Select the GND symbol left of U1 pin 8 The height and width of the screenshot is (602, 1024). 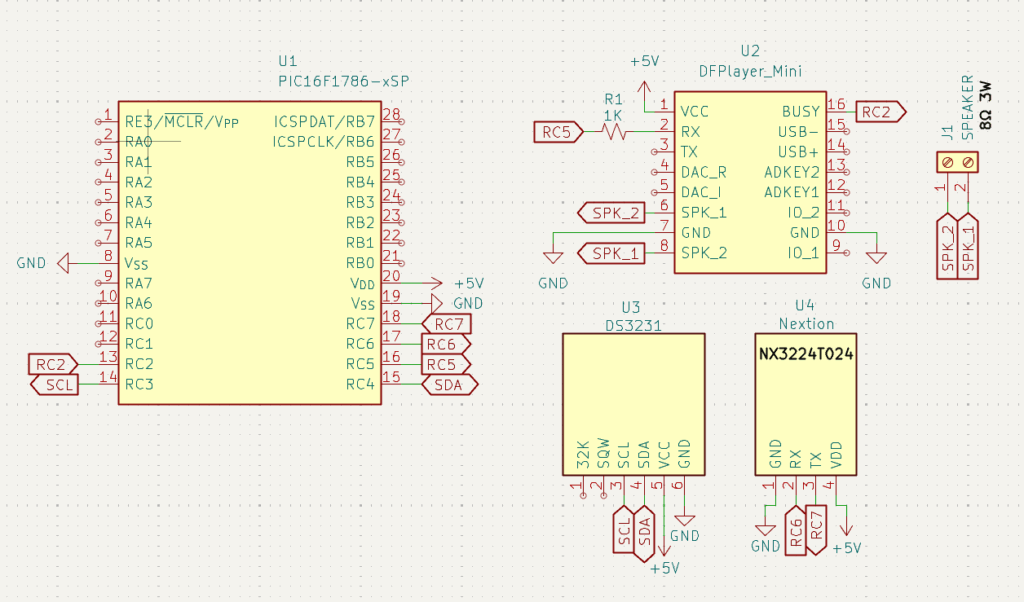(x=63, y=263)
